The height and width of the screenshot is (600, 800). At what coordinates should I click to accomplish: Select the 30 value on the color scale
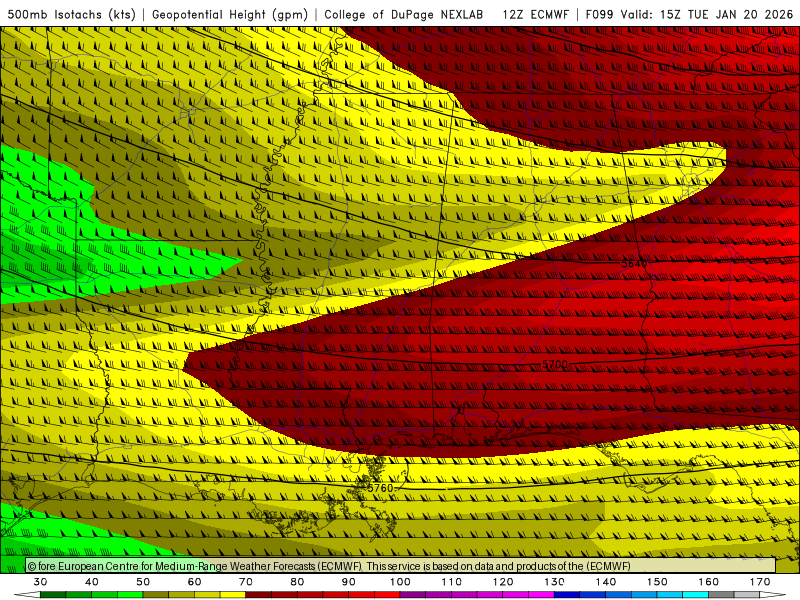pyautogui.click(x=40, y=582)
